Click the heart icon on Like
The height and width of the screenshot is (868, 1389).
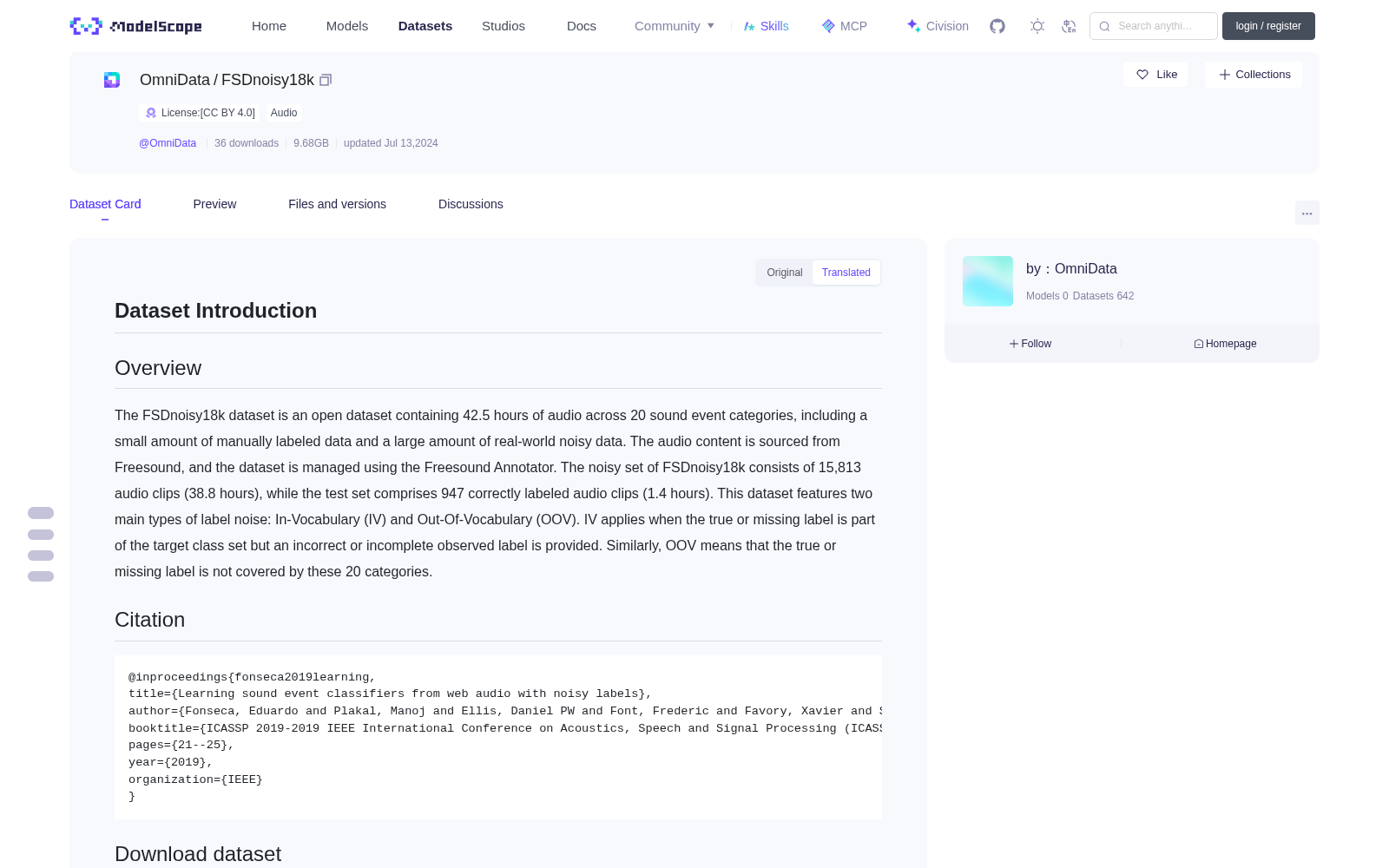1142,75
